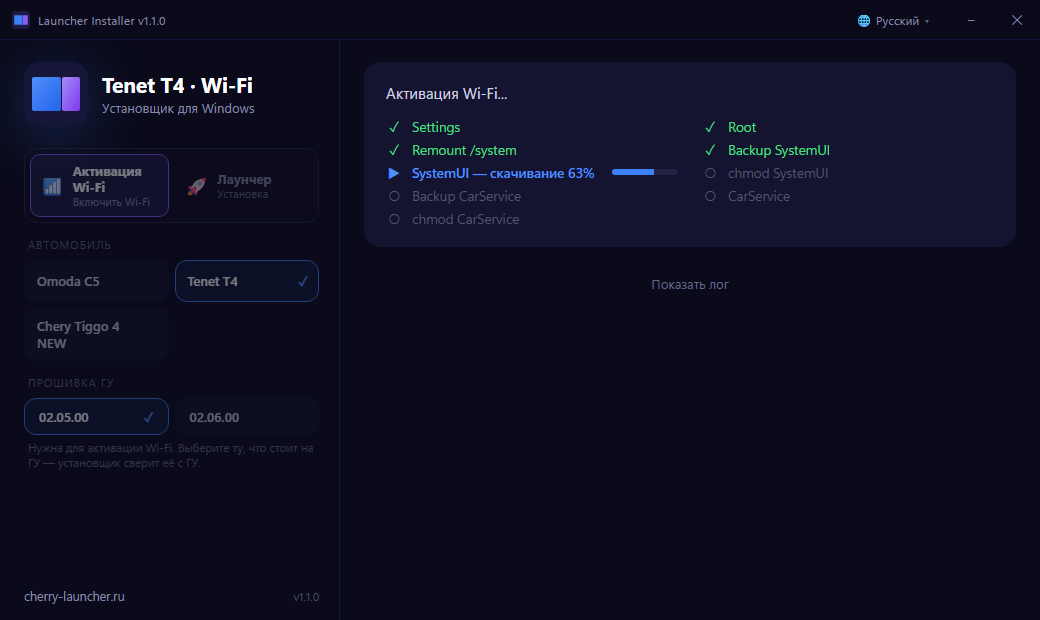1040x620 pixels.
Task: Click the SystemUI download progress bar
Action: (645, 172)
